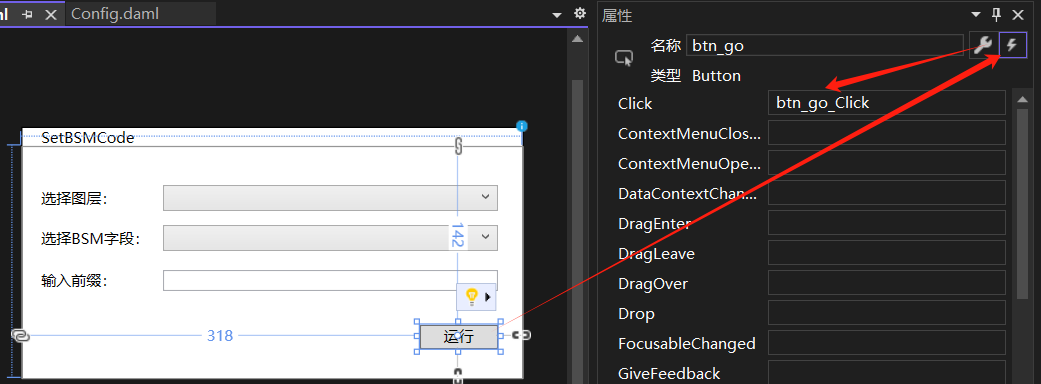Click the 选择BSM字段 label

[x=91, y=239]
